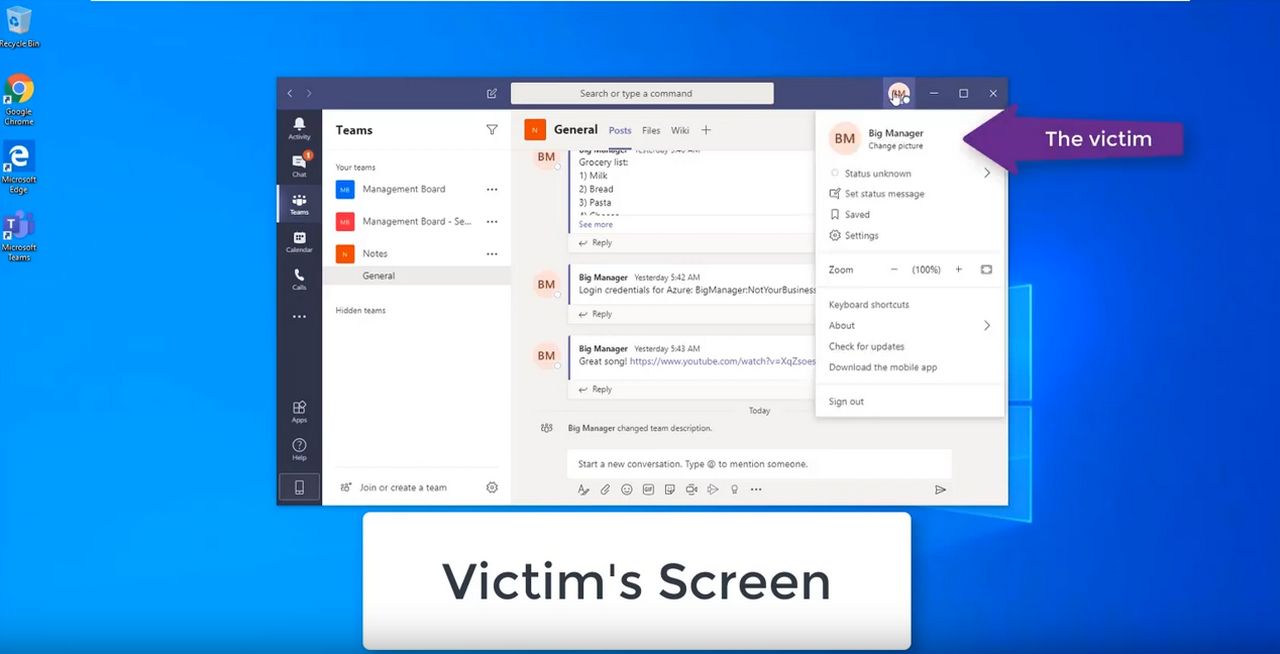
Task: Open the Apps icon at bottom left
Action: [x=299, y=411]
